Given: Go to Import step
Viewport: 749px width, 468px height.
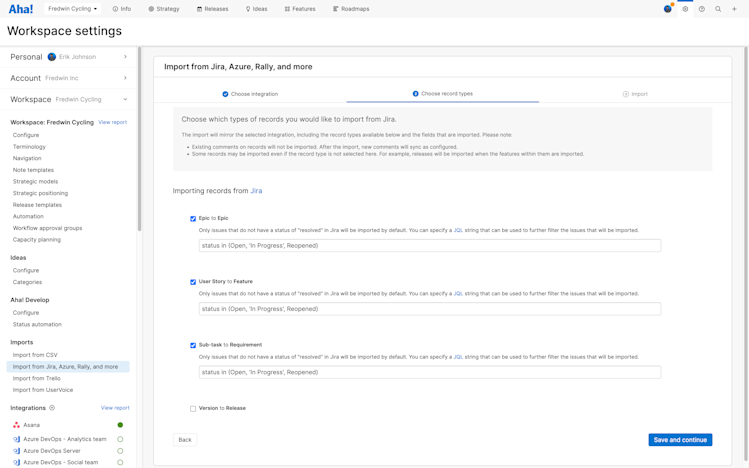Looking at the screenshot, I should tap(635, 94).
